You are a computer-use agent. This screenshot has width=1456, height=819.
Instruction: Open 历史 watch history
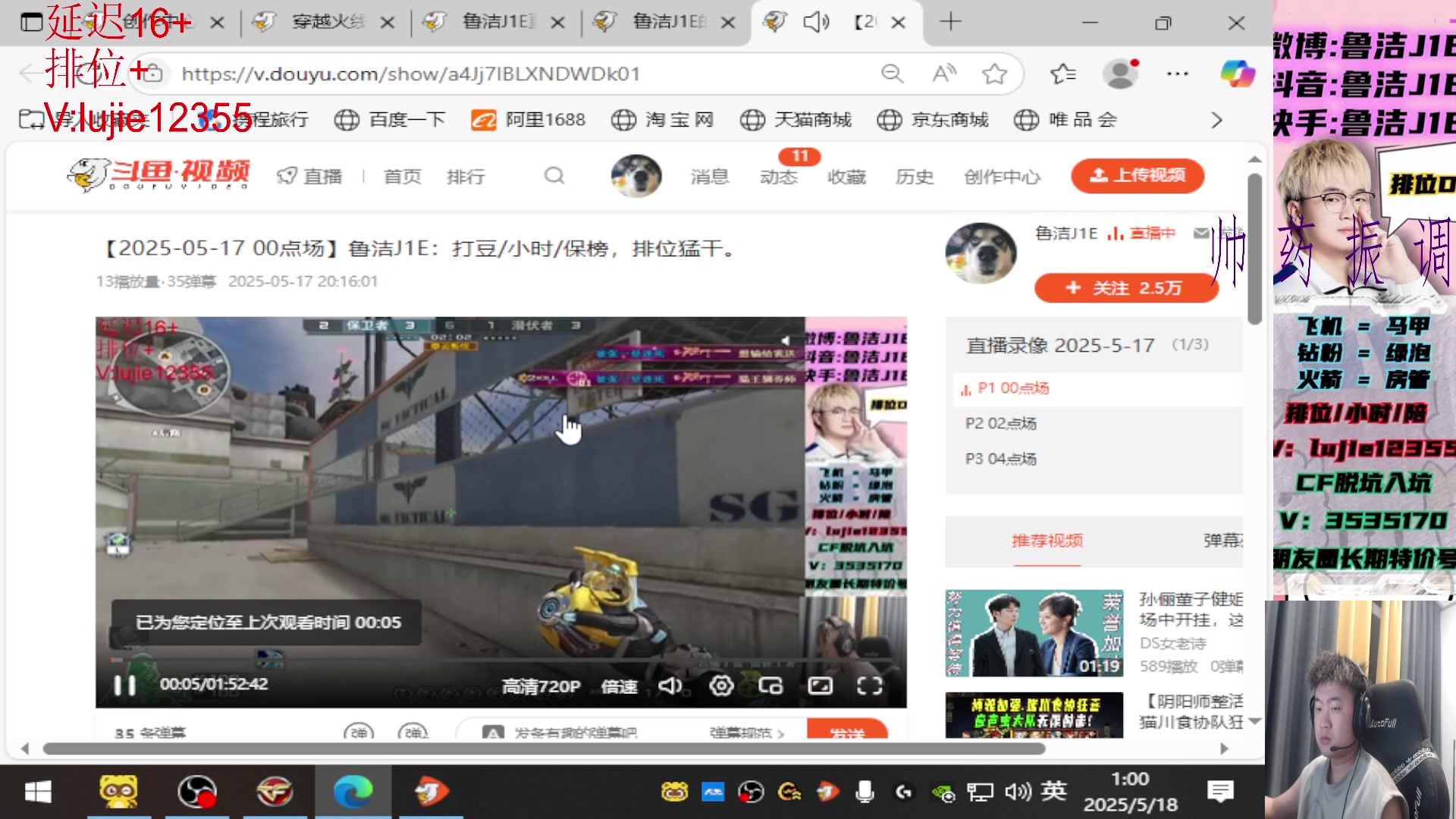tap(915, 177)
